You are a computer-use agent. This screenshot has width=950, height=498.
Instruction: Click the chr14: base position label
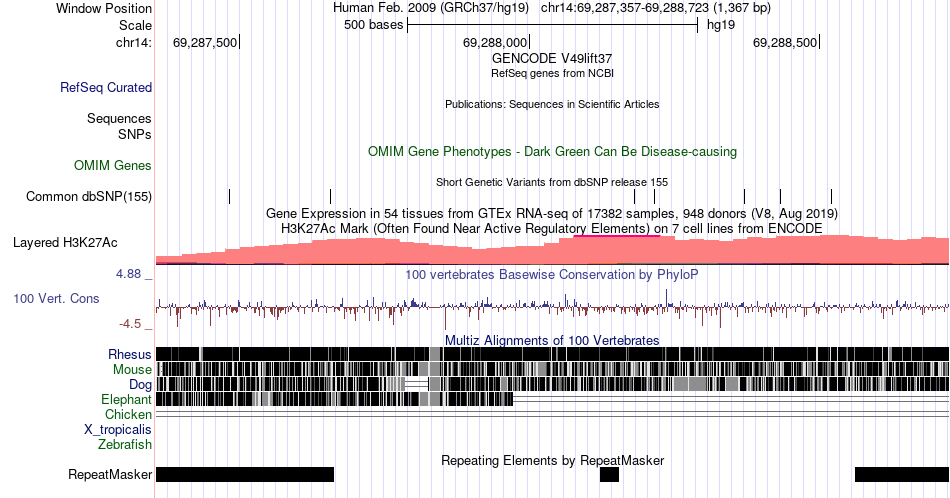coord(134,42)
